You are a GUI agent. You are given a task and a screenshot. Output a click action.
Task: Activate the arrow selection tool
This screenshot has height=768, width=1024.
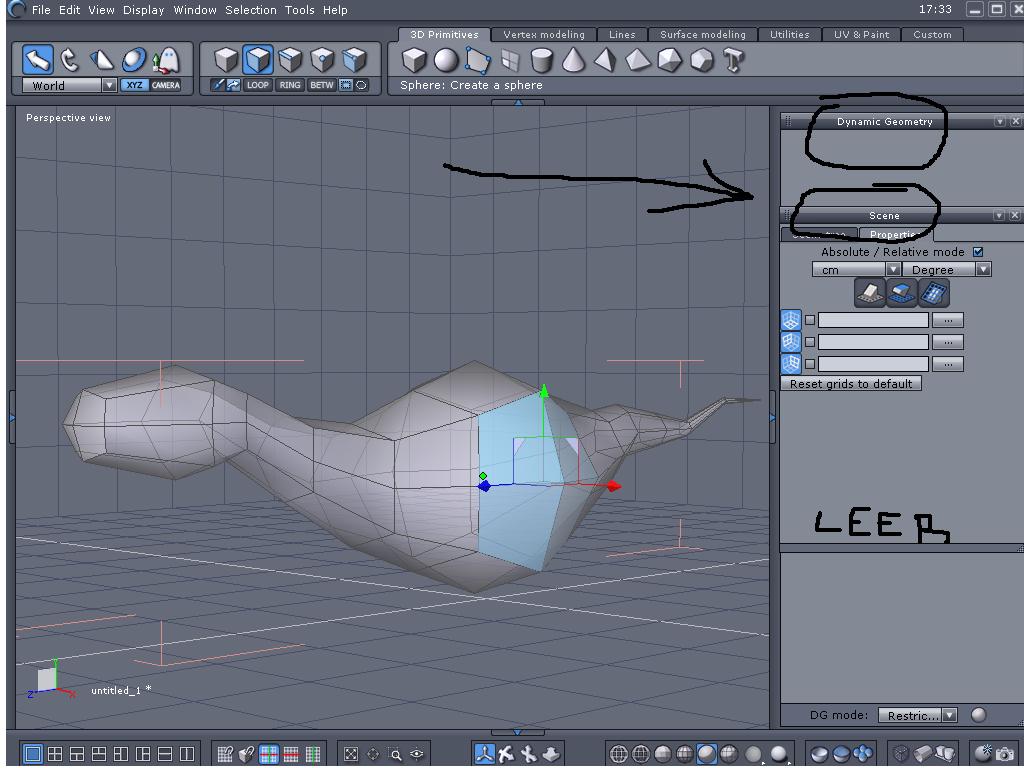38,59
